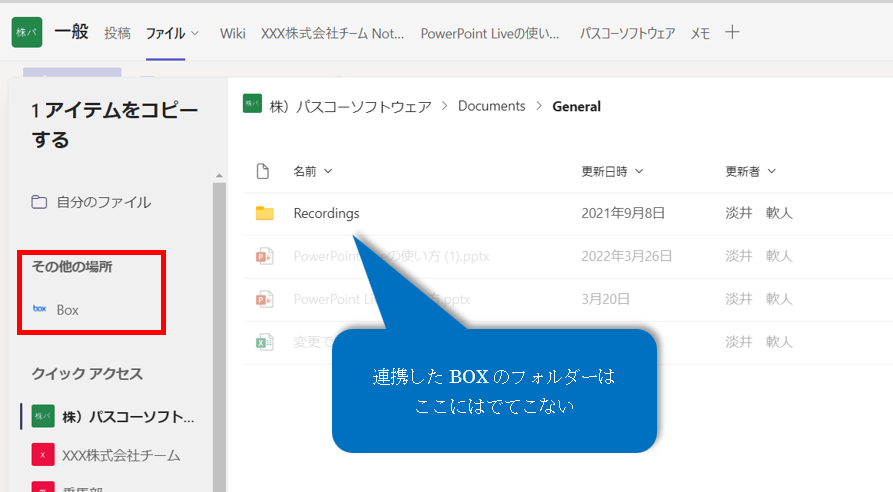This screenshot has height=492, width=893.
Task: Switch to the メモ tab
Action: pos(700,33)
